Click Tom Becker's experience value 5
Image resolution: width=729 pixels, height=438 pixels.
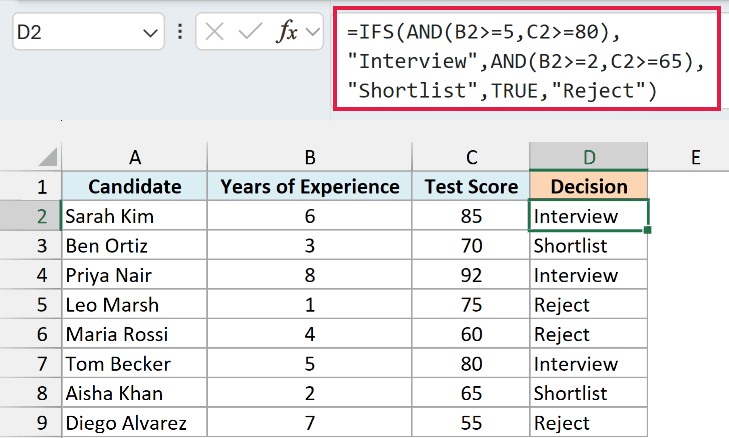(310, 364)
